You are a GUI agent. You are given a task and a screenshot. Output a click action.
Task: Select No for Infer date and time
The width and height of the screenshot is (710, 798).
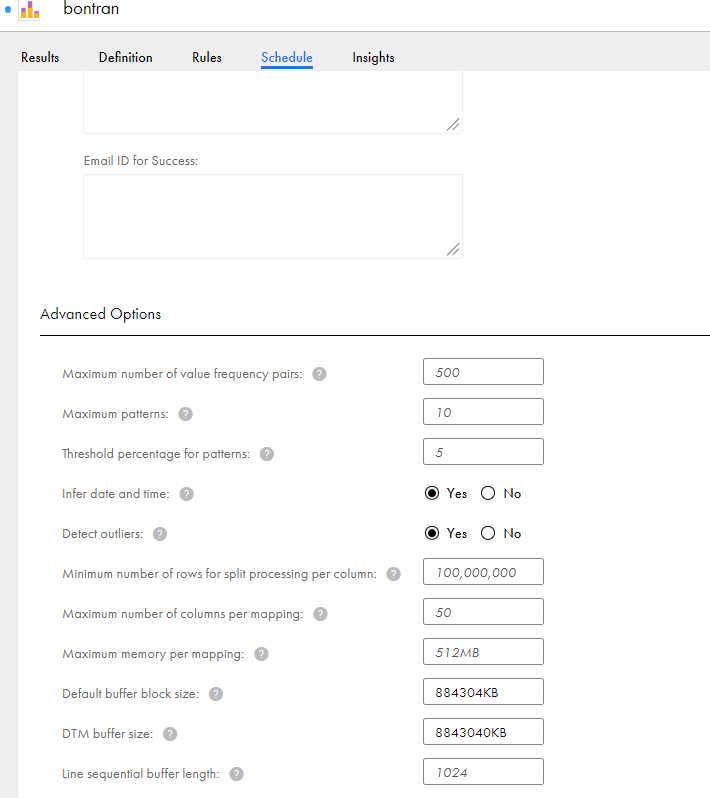click(x=488, y=493)
